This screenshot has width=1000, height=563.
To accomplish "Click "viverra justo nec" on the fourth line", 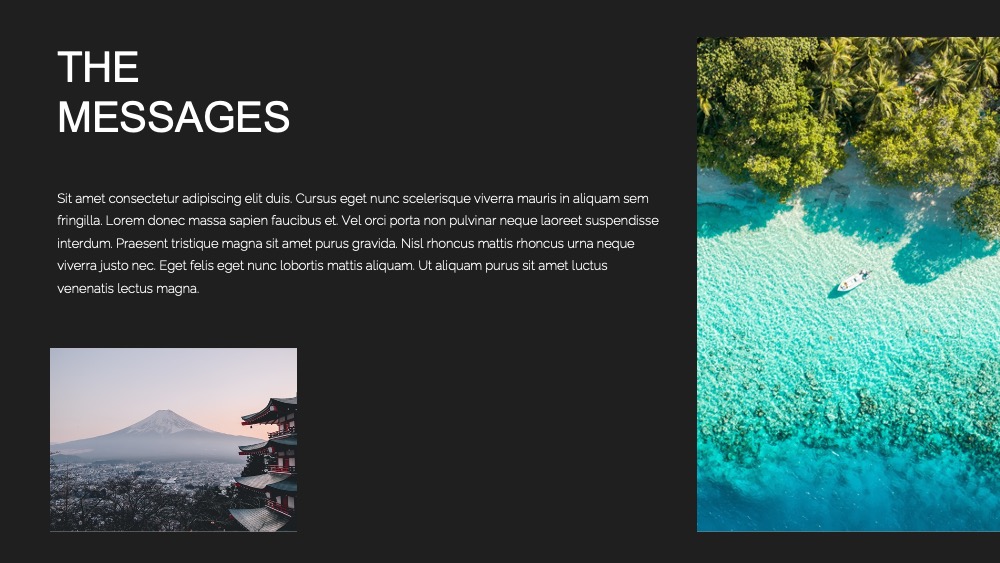I will coord(105,266).
